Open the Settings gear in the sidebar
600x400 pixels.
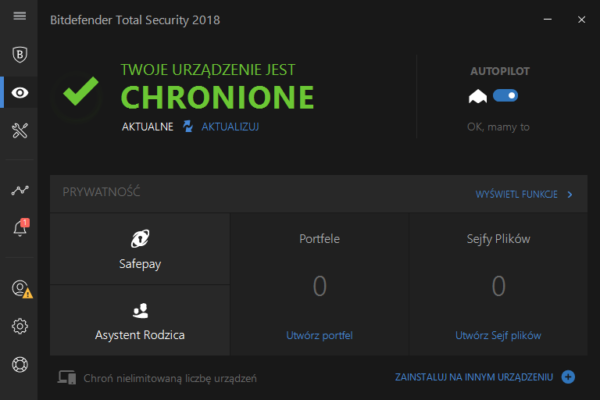(x=20, y=327)
